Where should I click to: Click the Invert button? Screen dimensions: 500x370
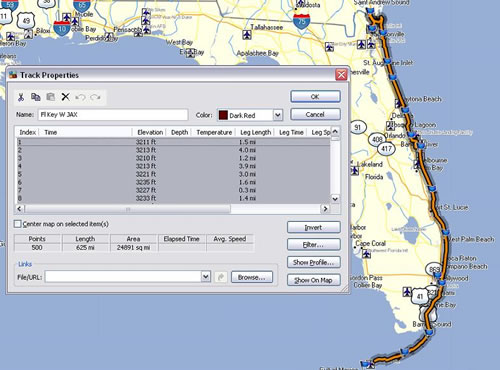(x=314, y=227)
